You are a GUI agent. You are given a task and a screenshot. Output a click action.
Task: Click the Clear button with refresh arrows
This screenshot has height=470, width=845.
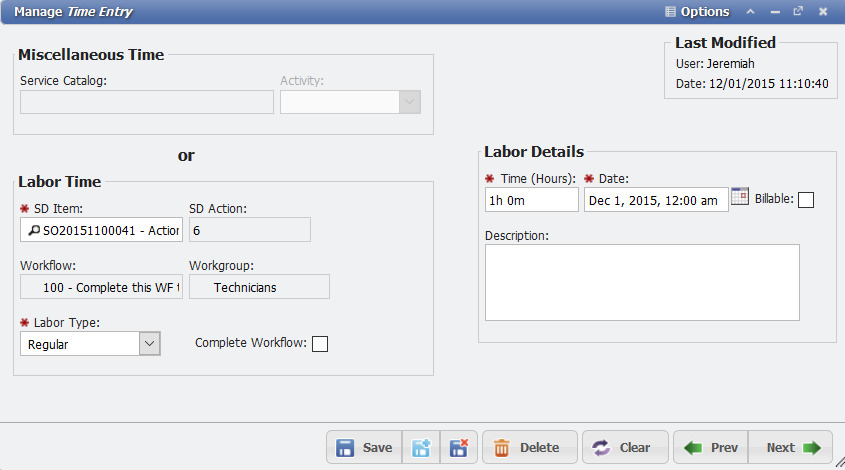619,448
